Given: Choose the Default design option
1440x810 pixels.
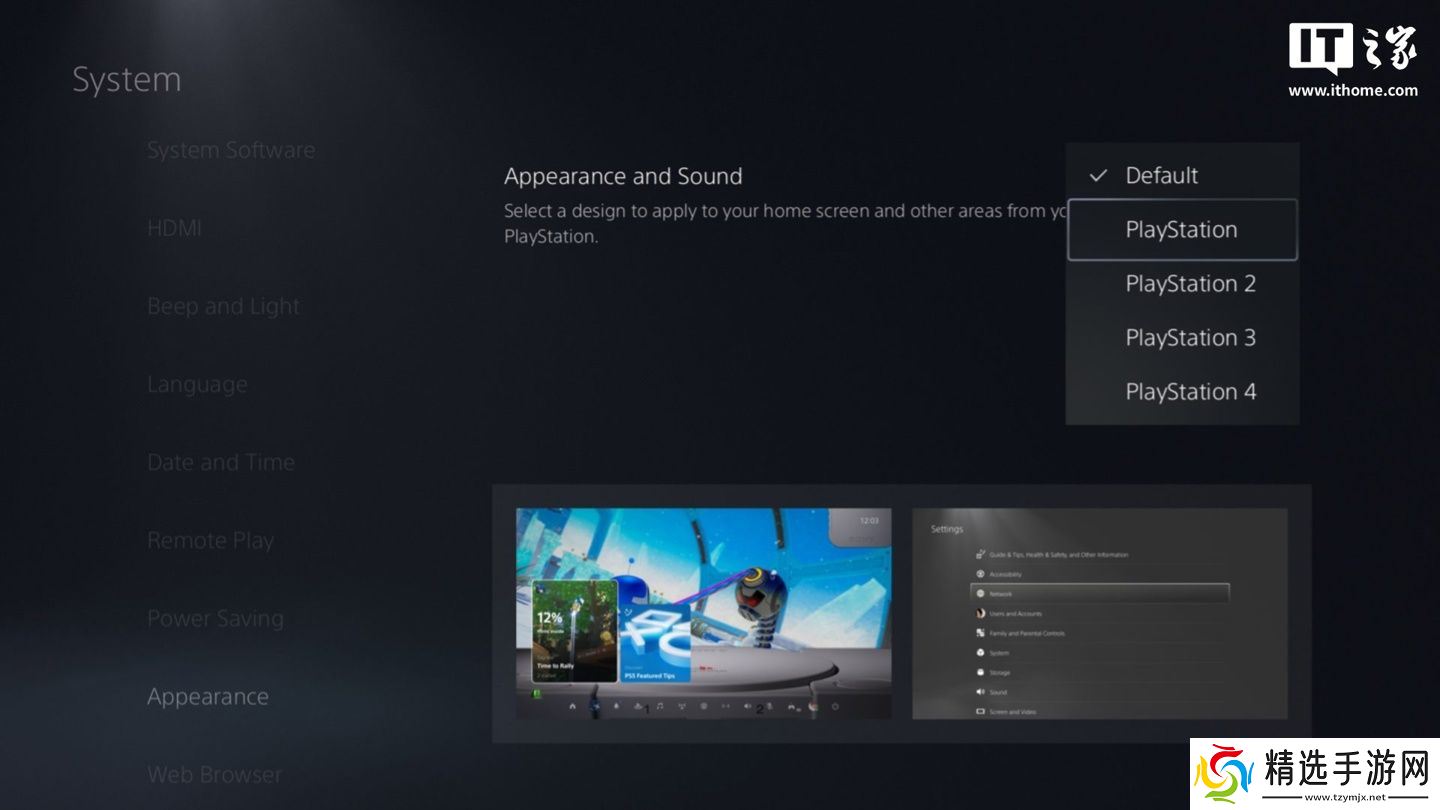Looking at the screenshot, I should [1161, 176].
